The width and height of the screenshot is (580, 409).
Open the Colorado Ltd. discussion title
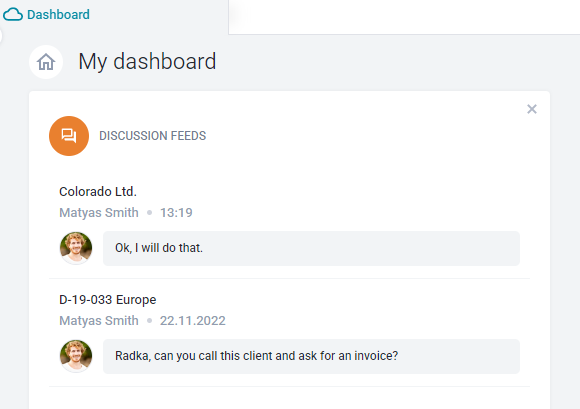pos(98,192)
